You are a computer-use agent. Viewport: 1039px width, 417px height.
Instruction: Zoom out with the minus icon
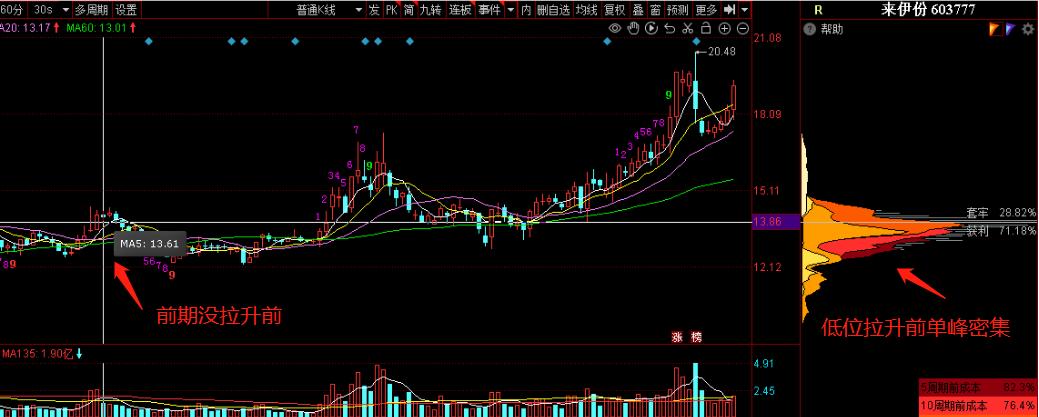tap(742, 29)
